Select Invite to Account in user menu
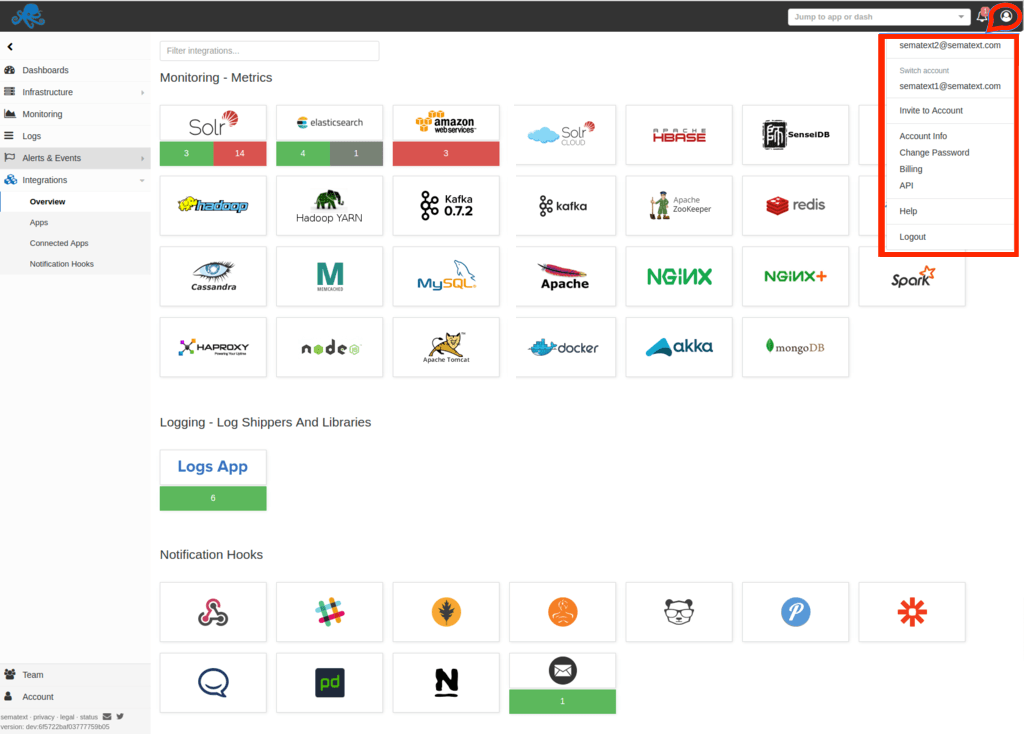1024x734 pixels. click(x=931, y=111)
